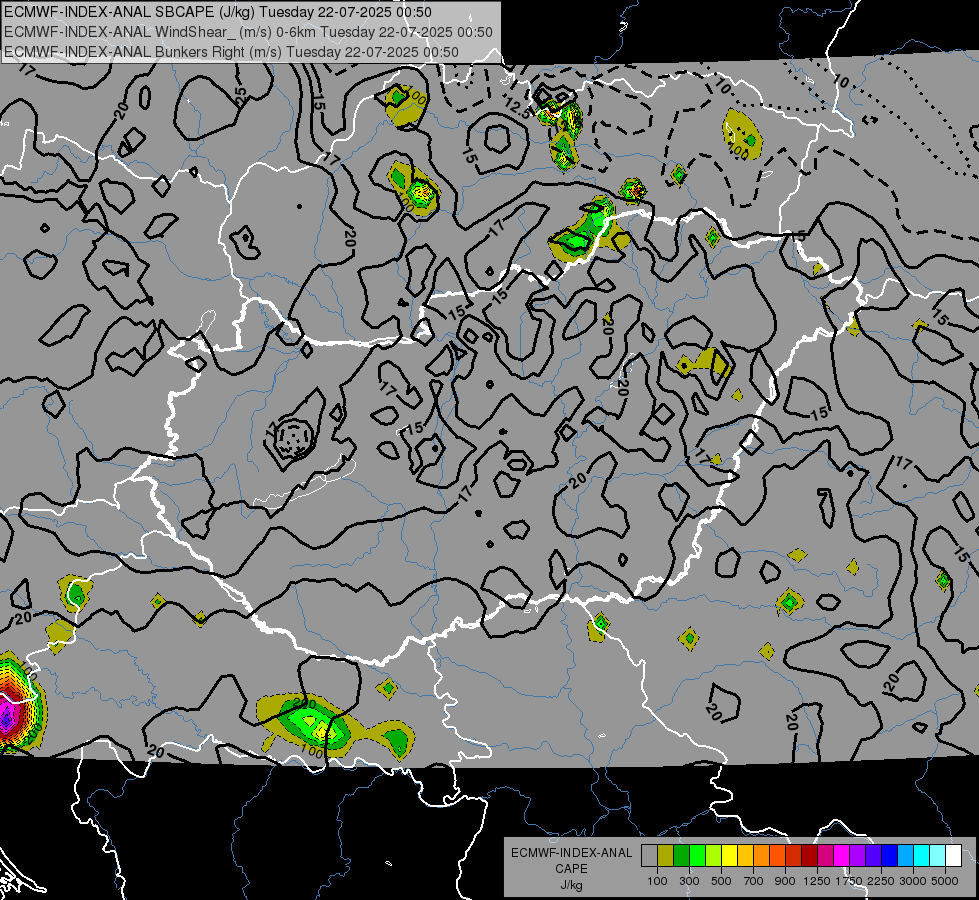Select the olive swatch in CAPE legend
This screenshot has height=900, width=979.
coord(666,856)
